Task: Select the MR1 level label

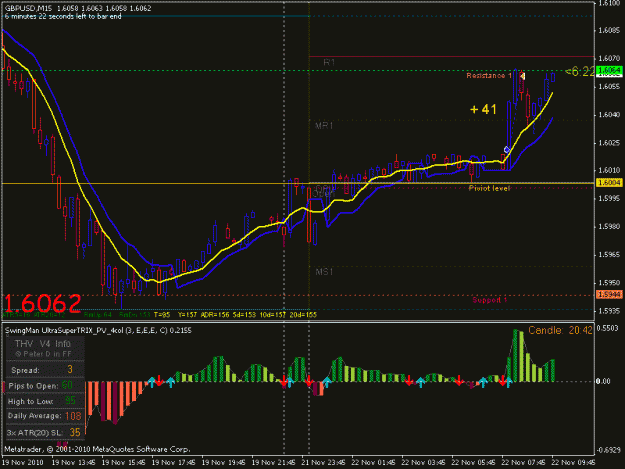Action: [x=324, y=126]
